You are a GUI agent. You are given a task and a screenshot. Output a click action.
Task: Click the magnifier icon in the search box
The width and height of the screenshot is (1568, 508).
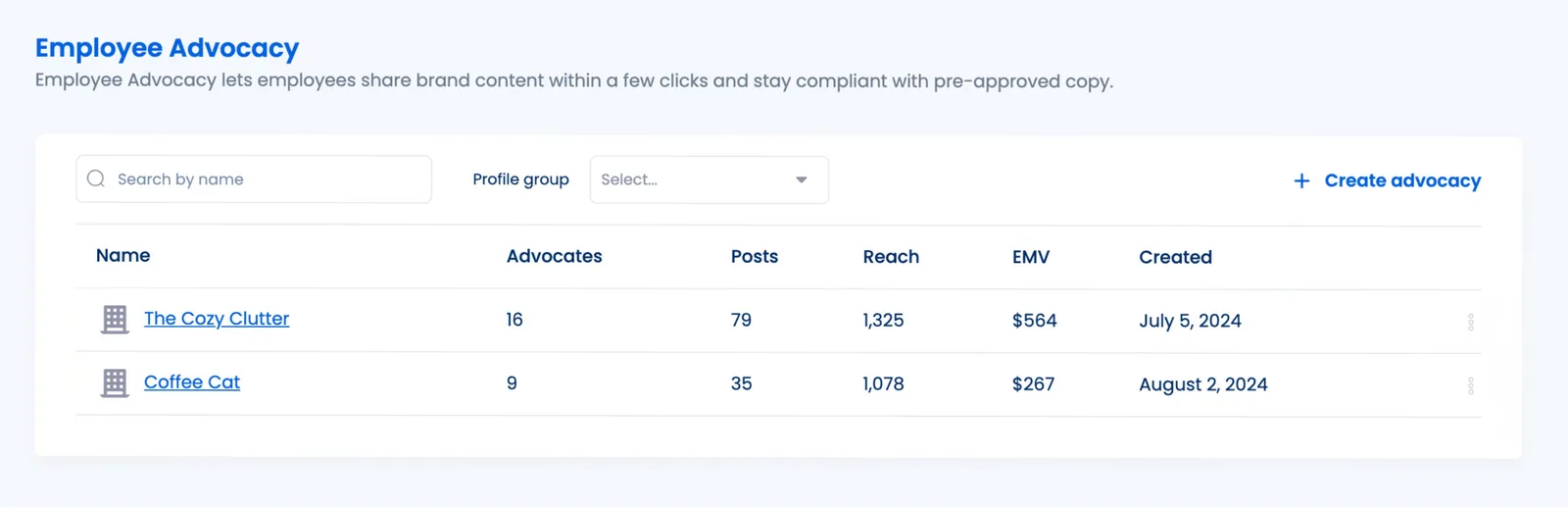96,178
